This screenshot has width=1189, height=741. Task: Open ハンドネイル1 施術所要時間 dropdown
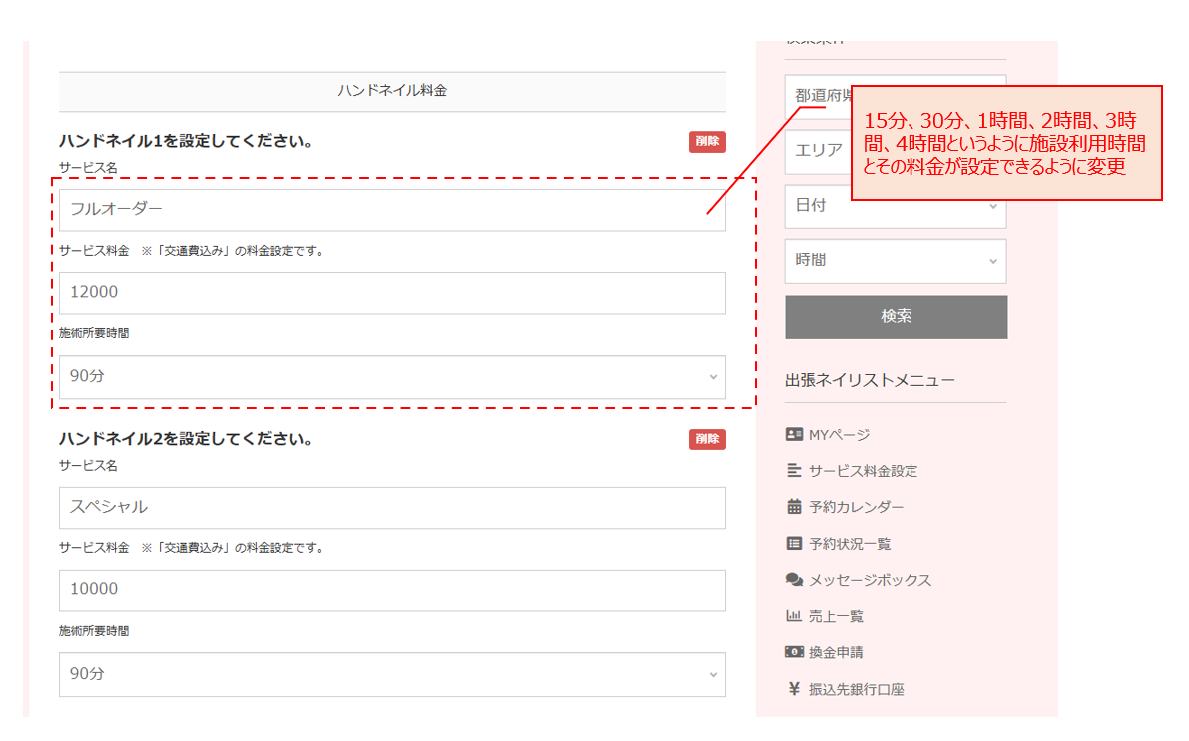(x=391, y=377)
